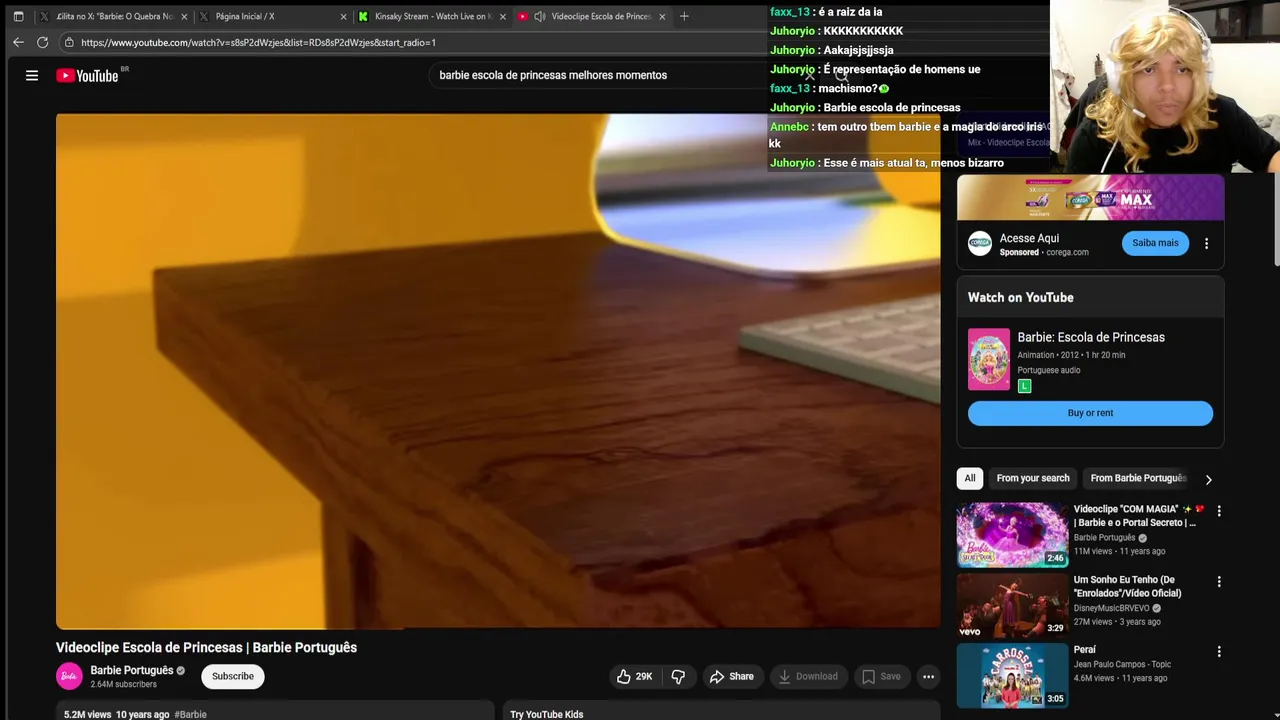This screenshot has width=1280, height=720.
Task: Open the tab actions icon at far left of tab bar
Action: 18,16
